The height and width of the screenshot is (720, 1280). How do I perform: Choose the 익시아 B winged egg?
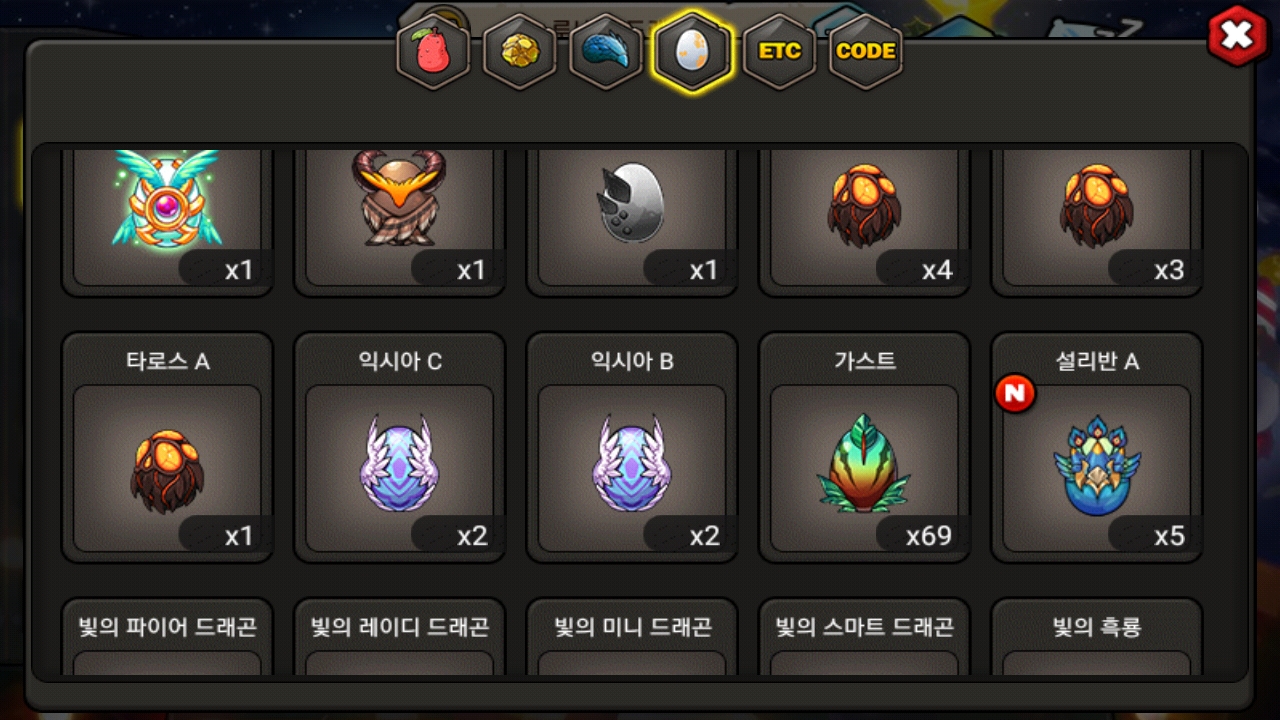[632, 447]
